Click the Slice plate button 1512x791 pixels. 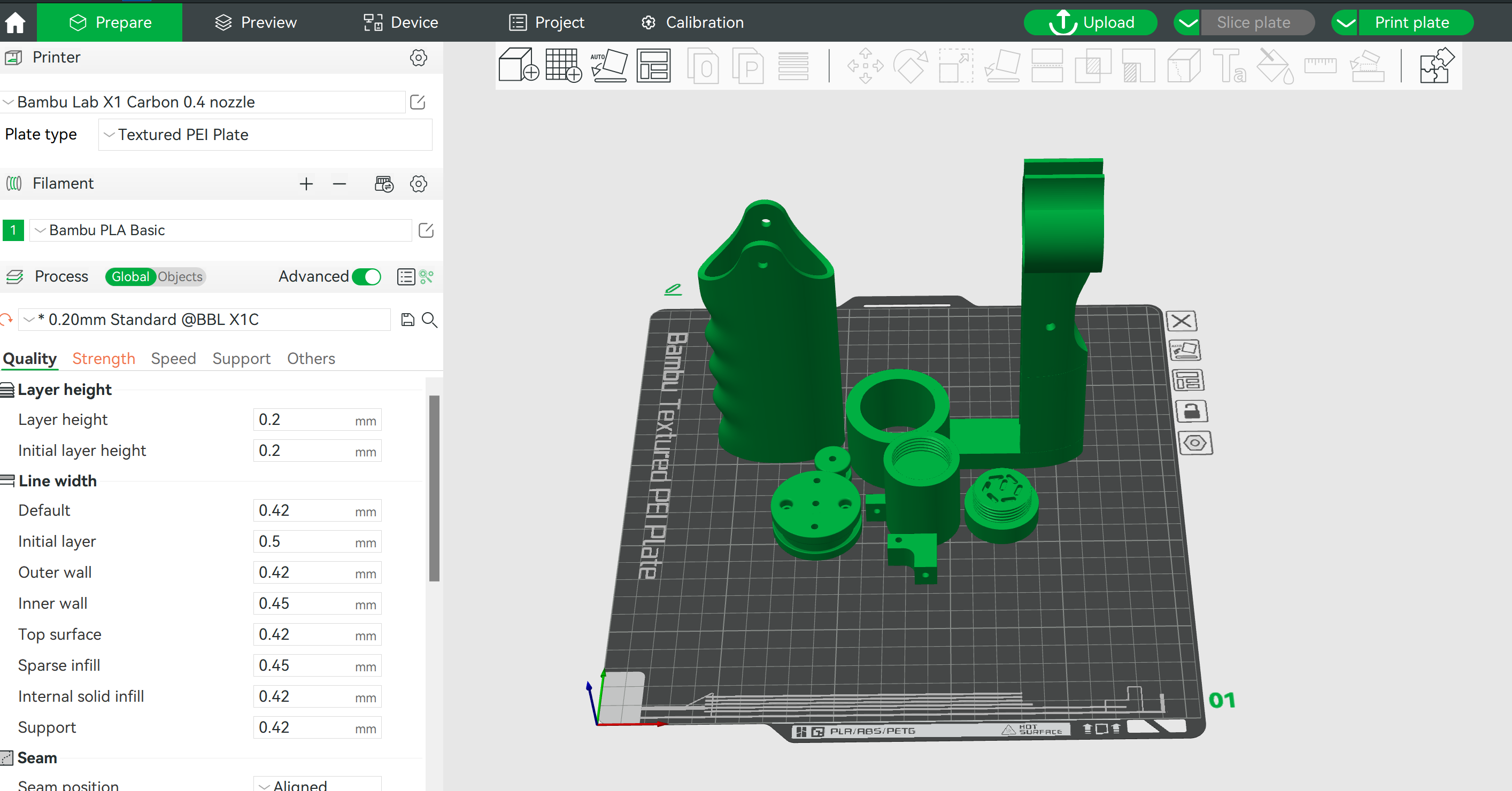tap(1258, 23)
